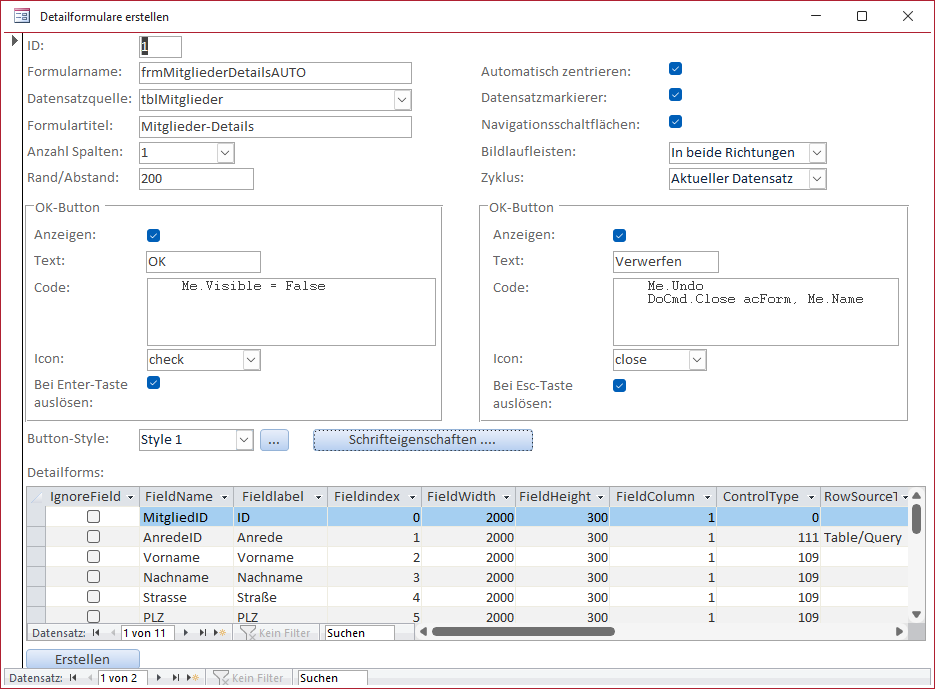Click the subform horizontal scrollbar thumb
The height and width of the screenshot is (689, 935).
coord(522,632)
